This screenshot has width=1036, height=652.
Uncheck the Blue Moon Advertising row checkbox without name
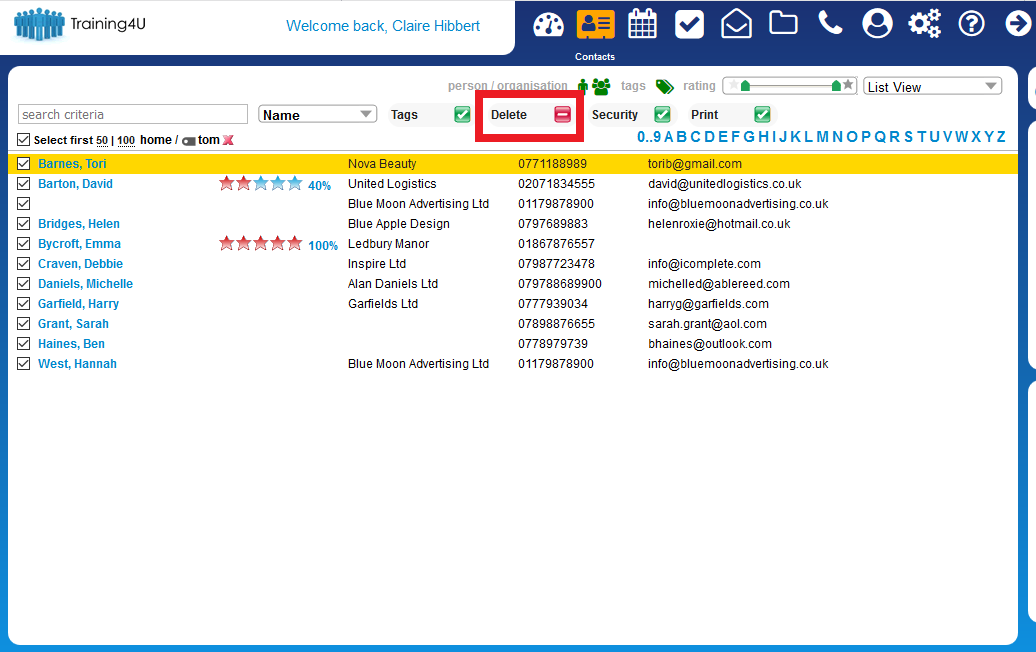click(x=24, y=203)
